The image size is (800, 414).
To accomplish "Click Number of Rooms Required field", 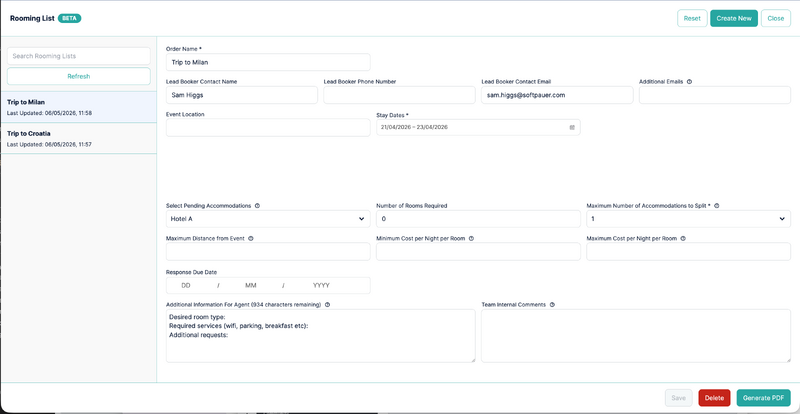I will 478,219.
